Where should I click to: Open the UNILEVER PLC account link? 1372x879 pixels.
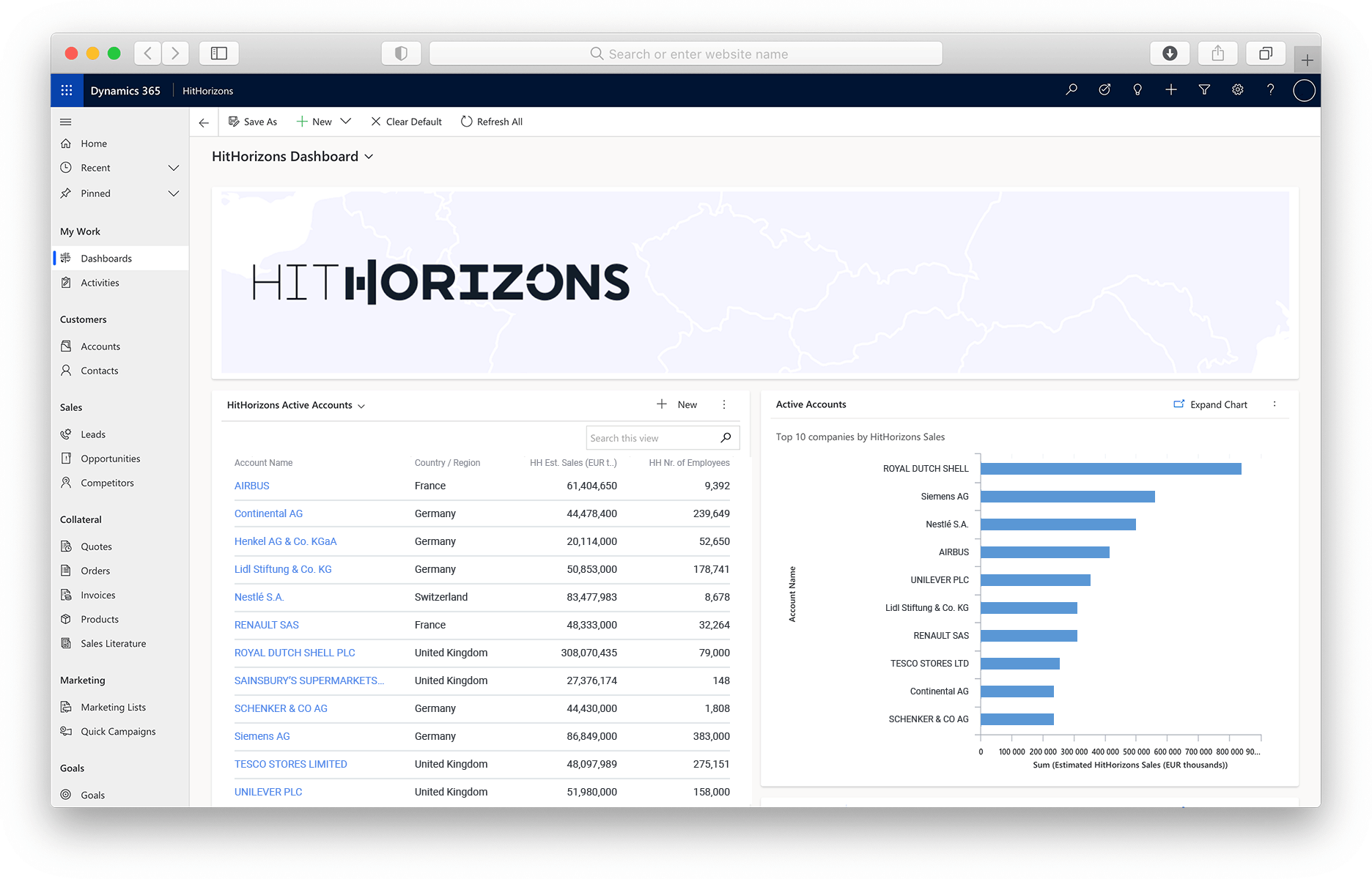click(268, 792)
